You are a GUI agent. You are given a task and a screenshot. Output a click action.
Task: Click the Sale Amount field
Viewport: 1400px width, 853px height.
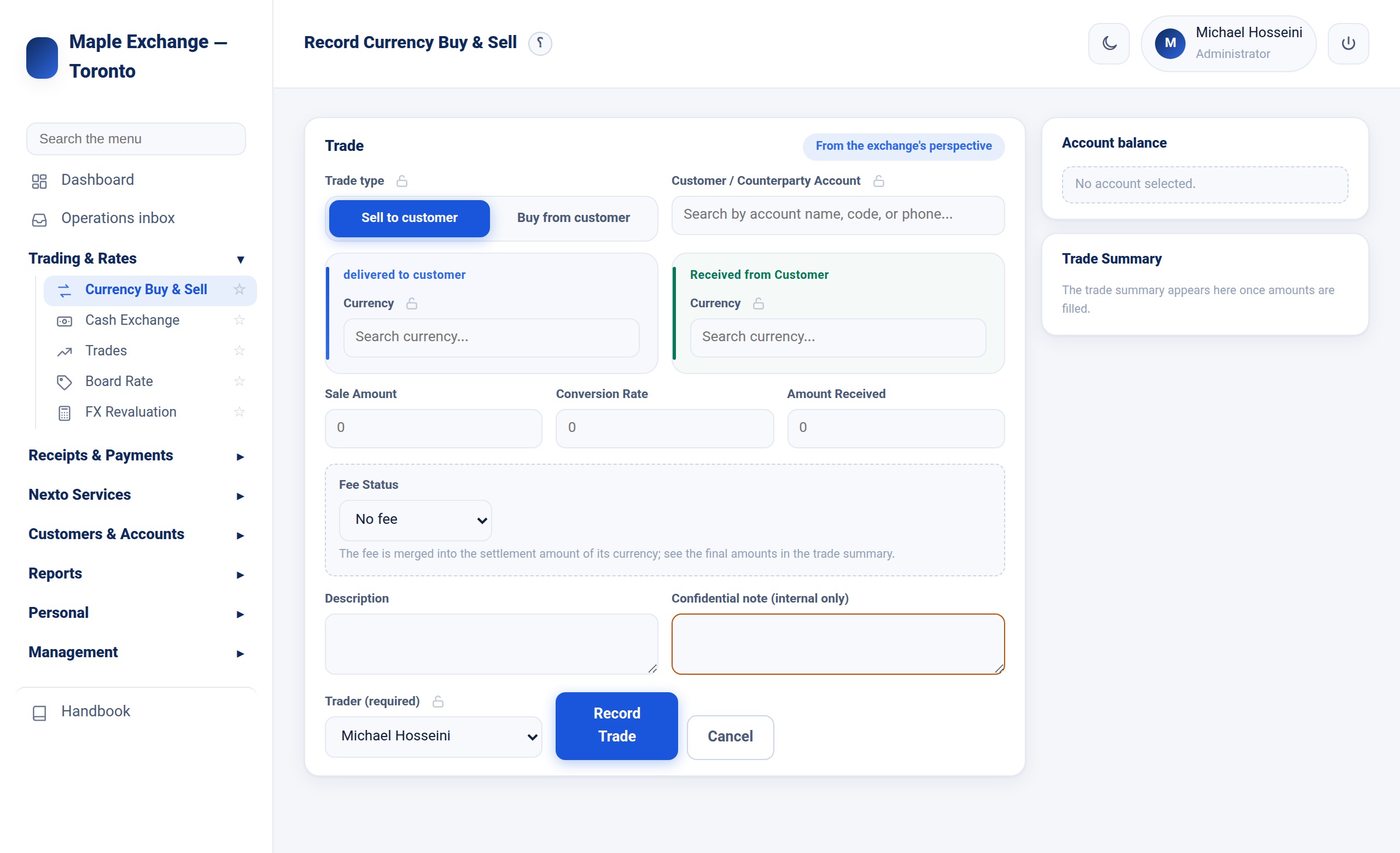[433, 428]
